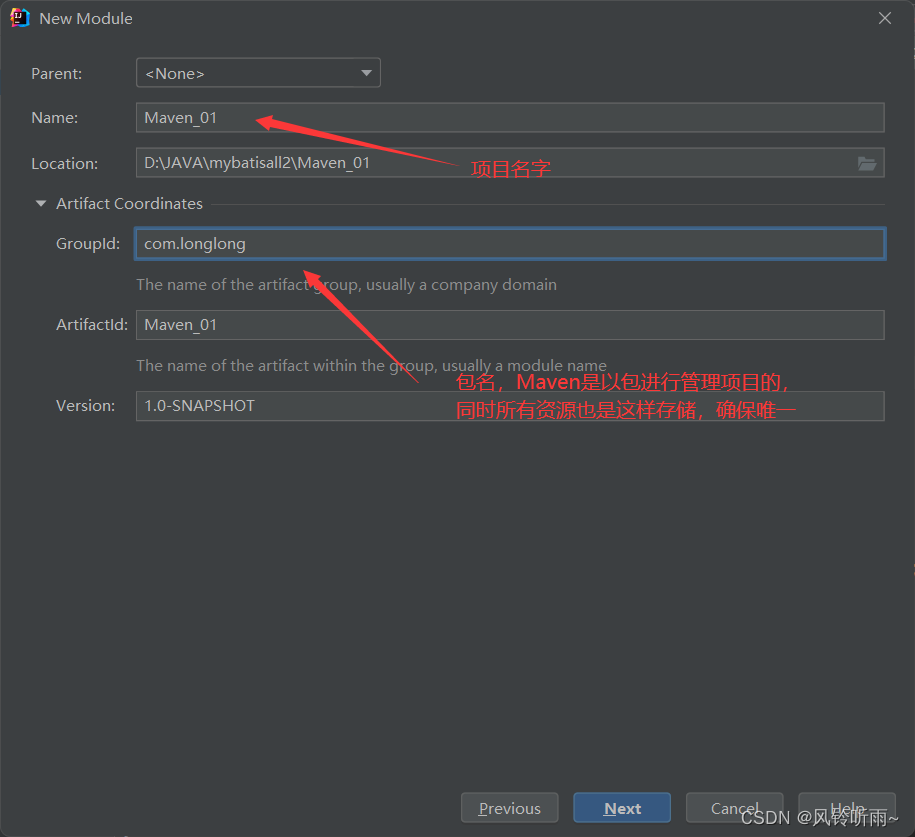Click the red 项目名字 annotation text
915x837 pixels.
[x=511, y=170]
